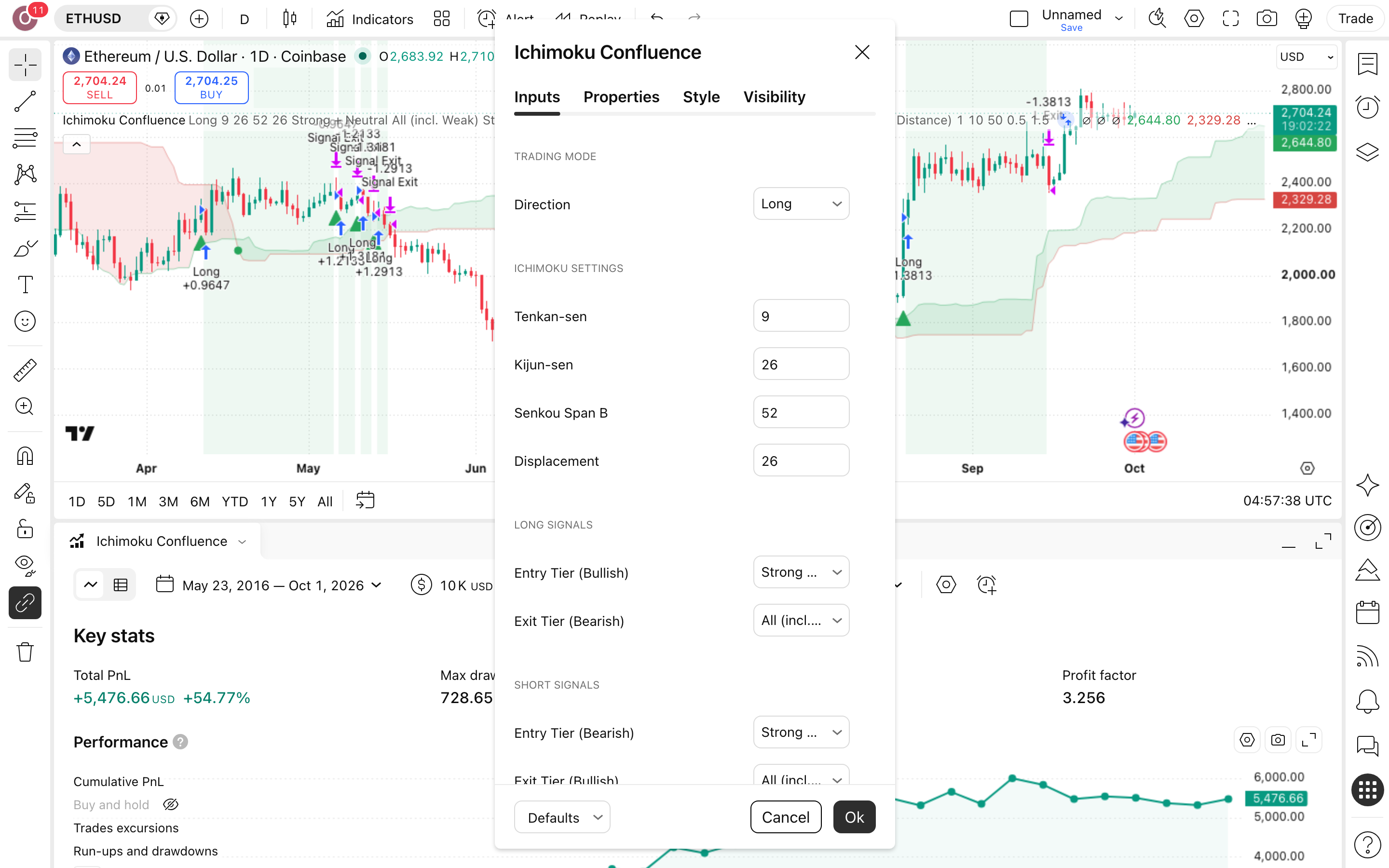Screen dimensions: 1389x868
Task: Collapse the indicator legend chevron
Action: point(76,145)
